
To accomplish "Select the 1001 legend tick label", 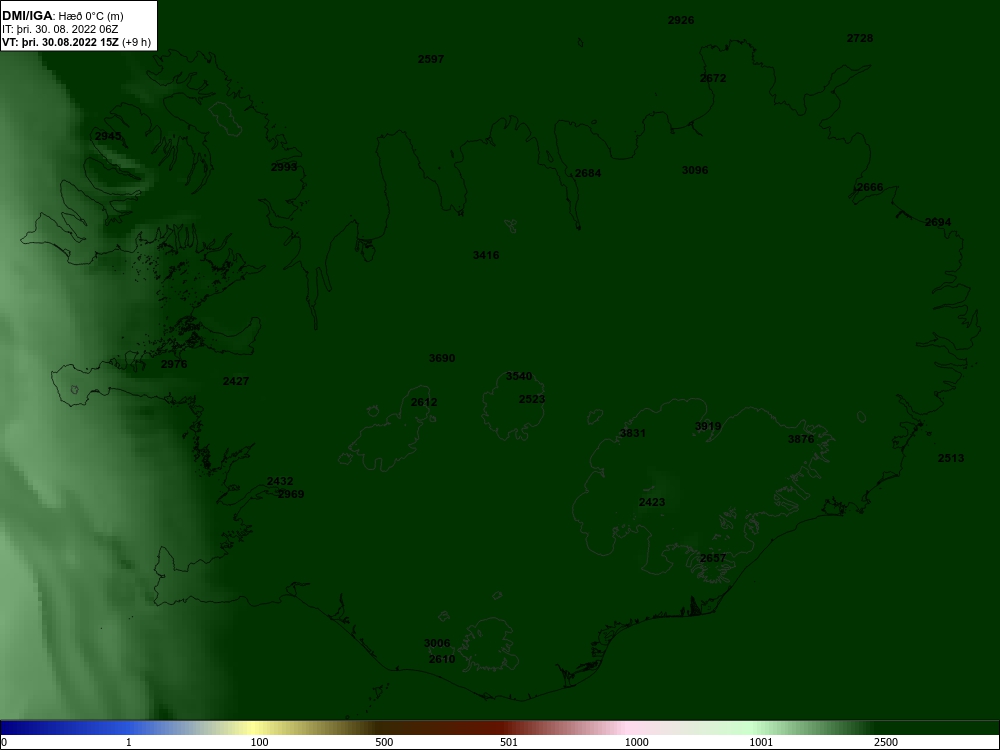I will pyautogui.click(x=761, y=742).
